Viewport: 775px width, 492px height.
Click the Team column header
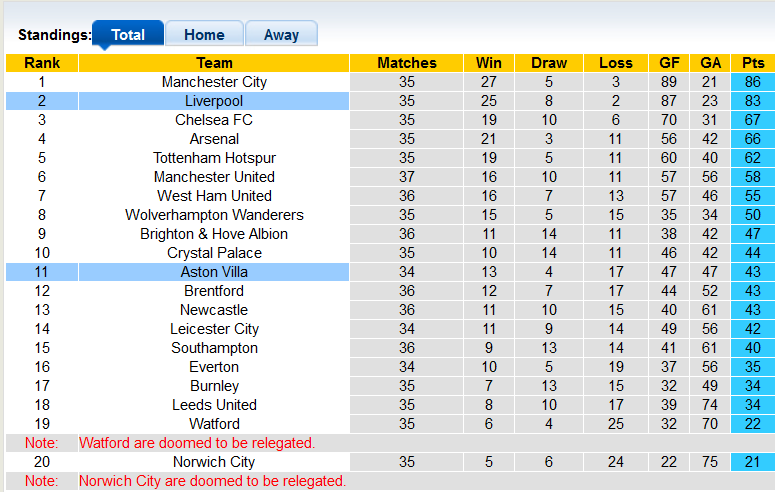(214, 63)
